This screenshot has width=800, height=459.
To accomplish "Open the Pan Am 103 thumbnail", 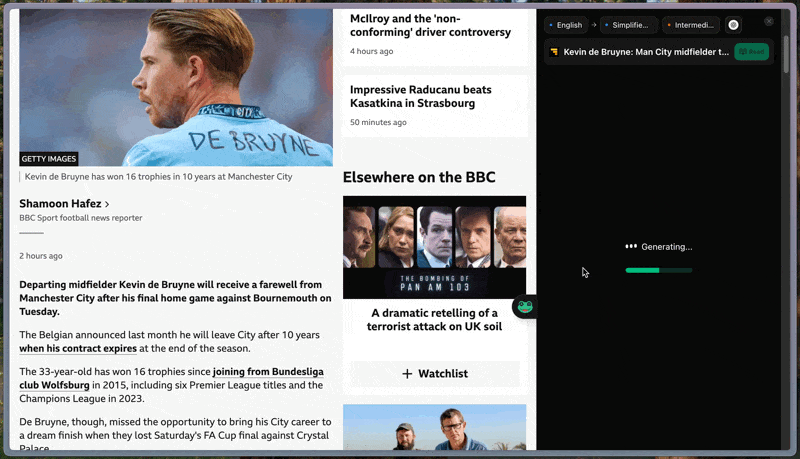I will coord(434,247).
